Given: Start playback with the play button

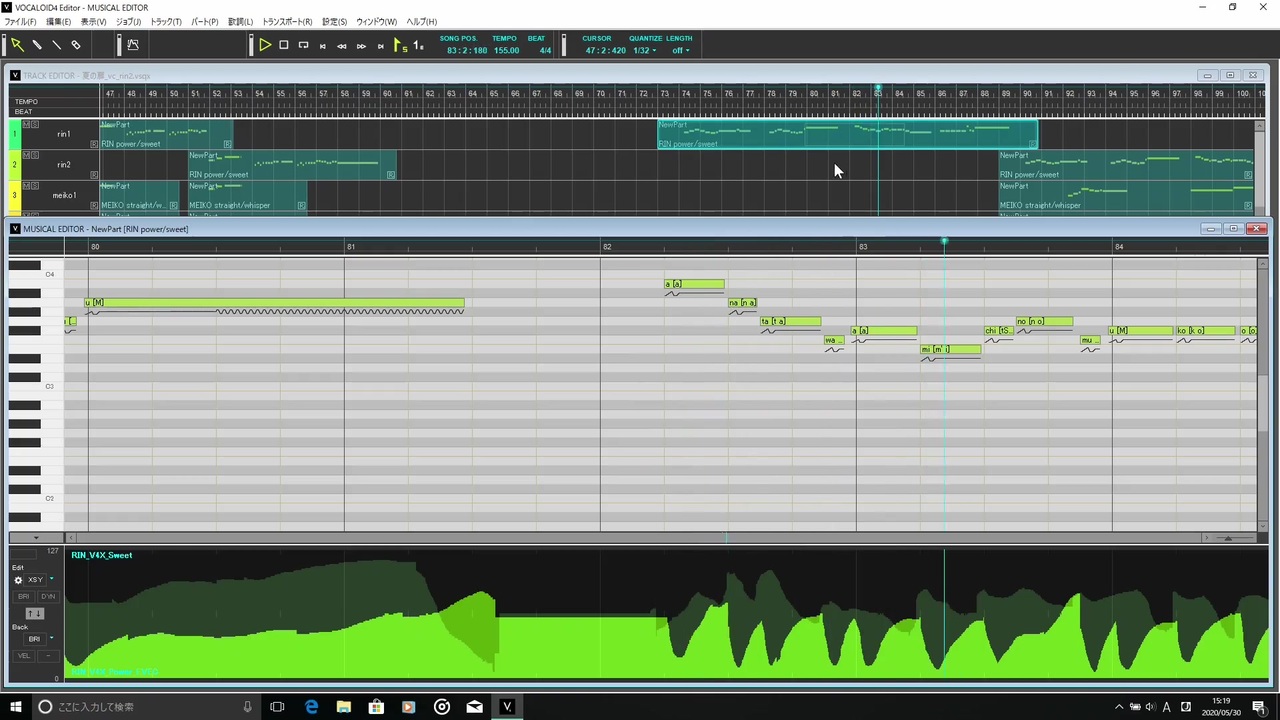Looking at the screenshot, I should pos(265,45).
